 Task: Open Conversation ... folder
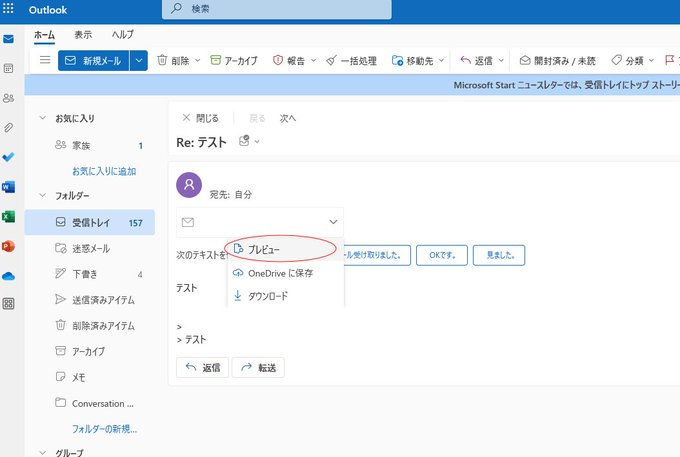(x=90, y=403)
